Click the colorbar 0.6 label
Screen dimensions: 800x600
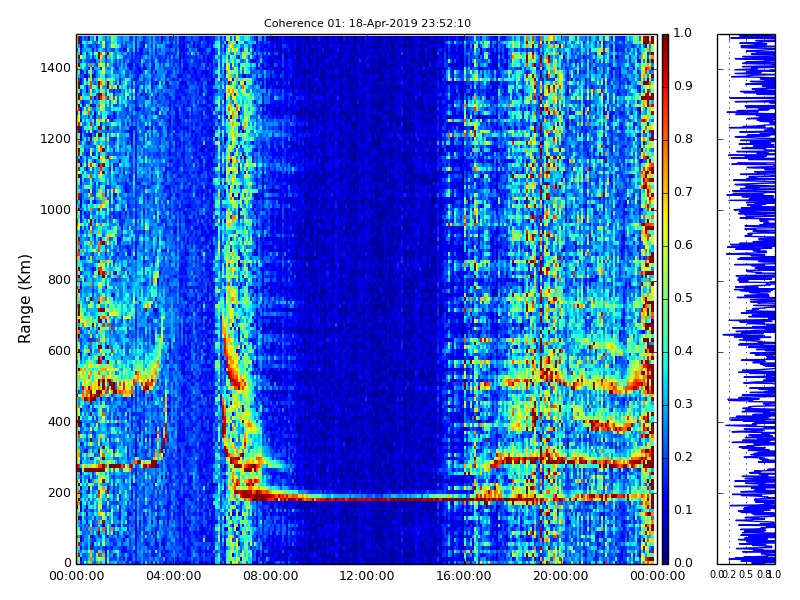[x=683, y=245]
